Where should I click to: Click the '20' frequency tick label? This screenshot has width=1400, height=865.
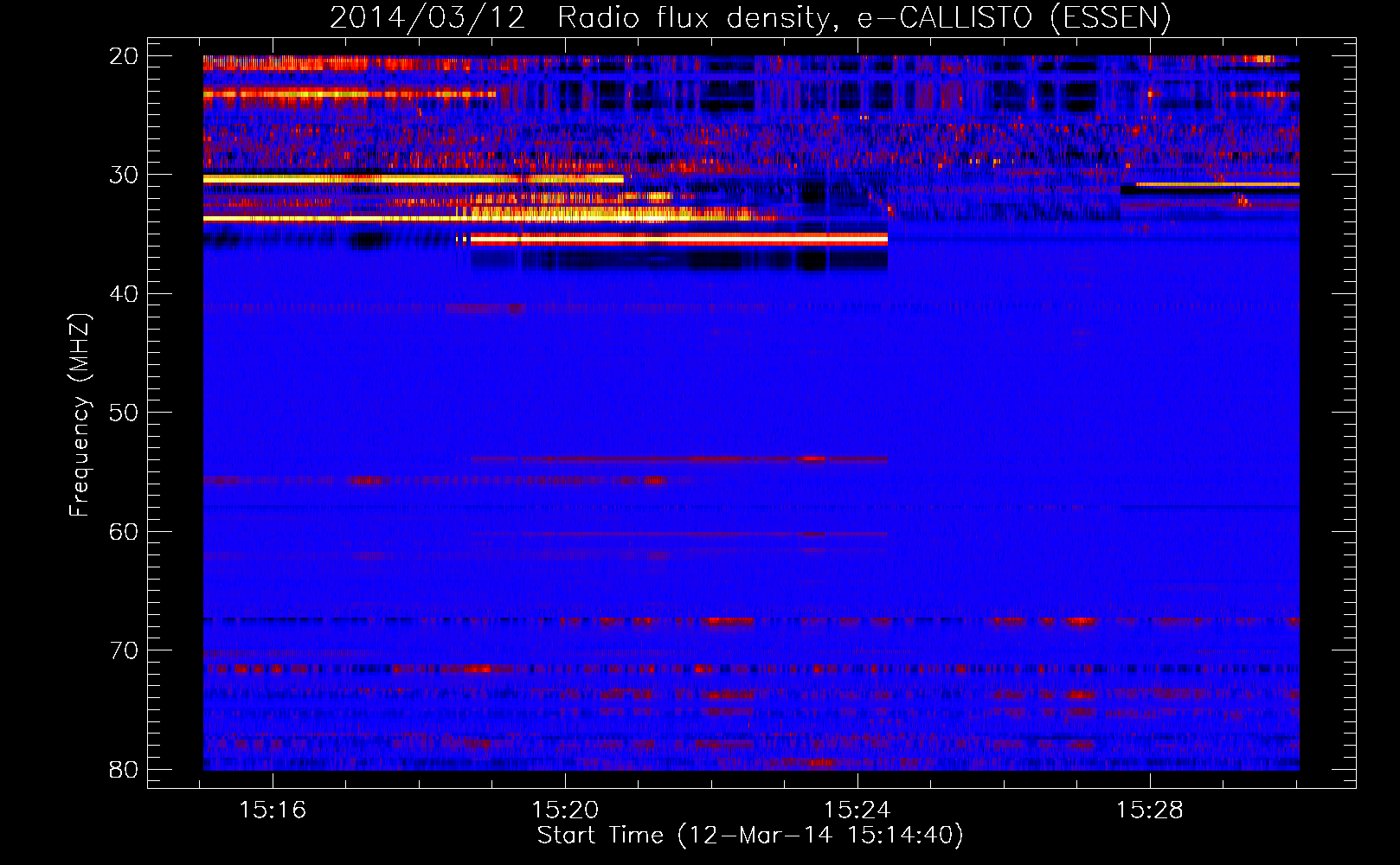(x=124, y=56)
